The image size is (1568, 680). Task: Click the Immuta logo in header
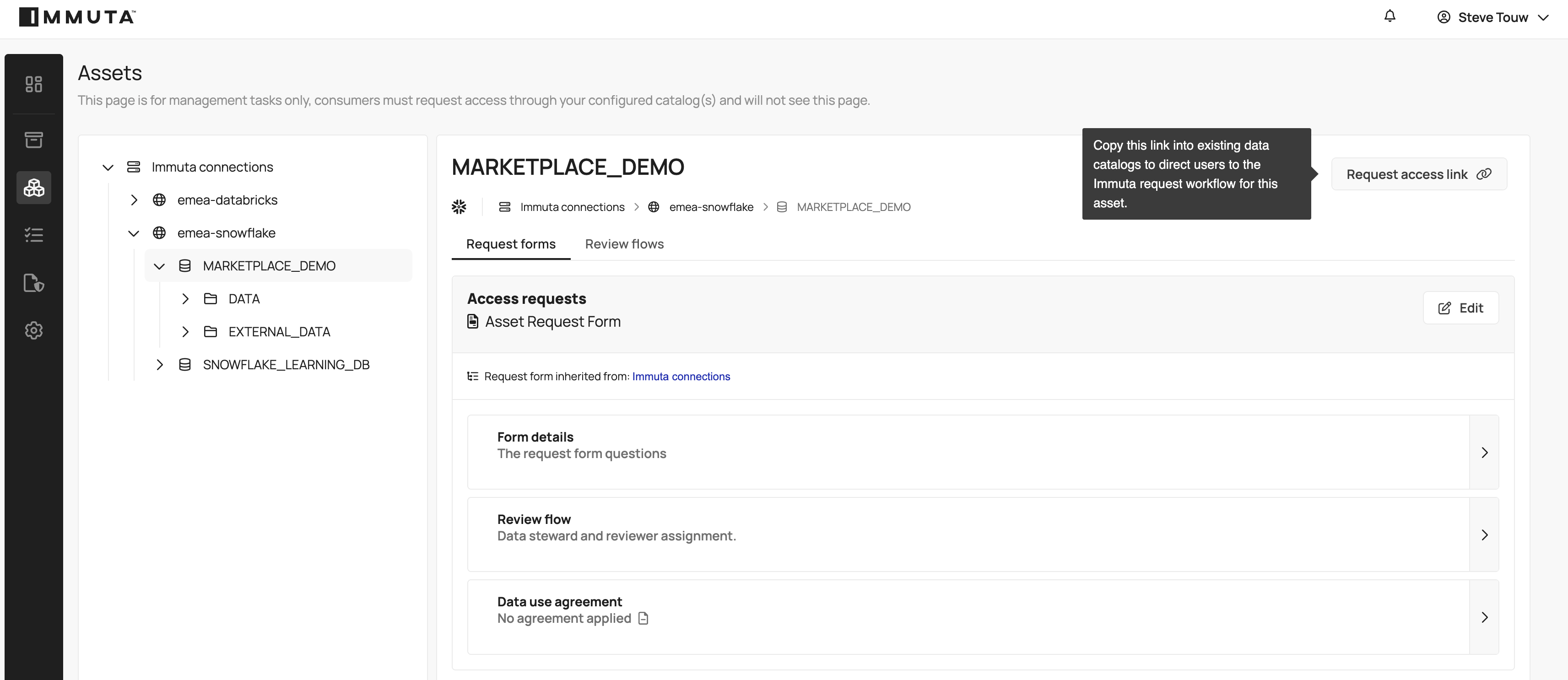(x=77, y=17)
